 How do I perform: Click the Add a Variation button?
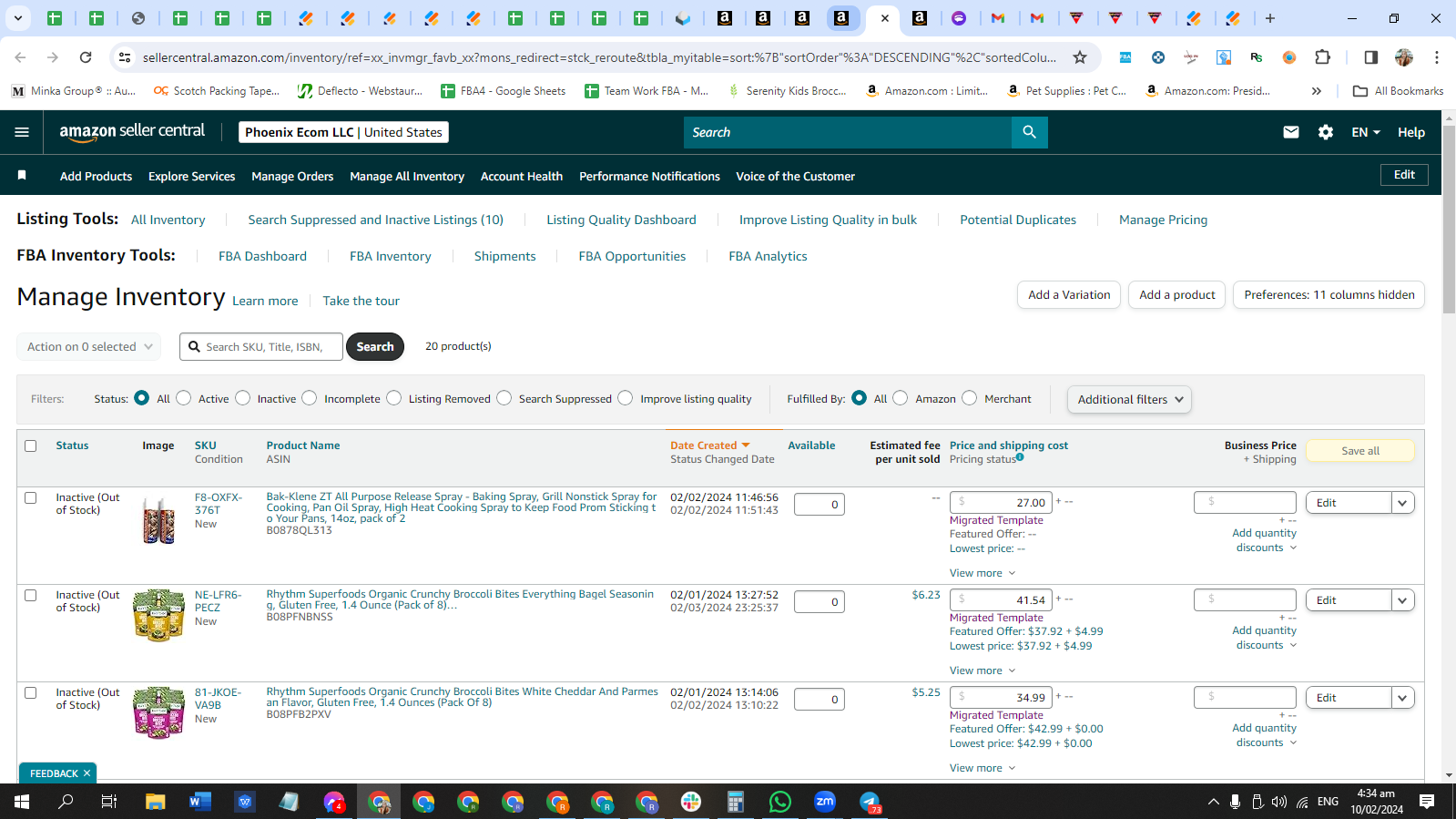tap(1069, 295)
